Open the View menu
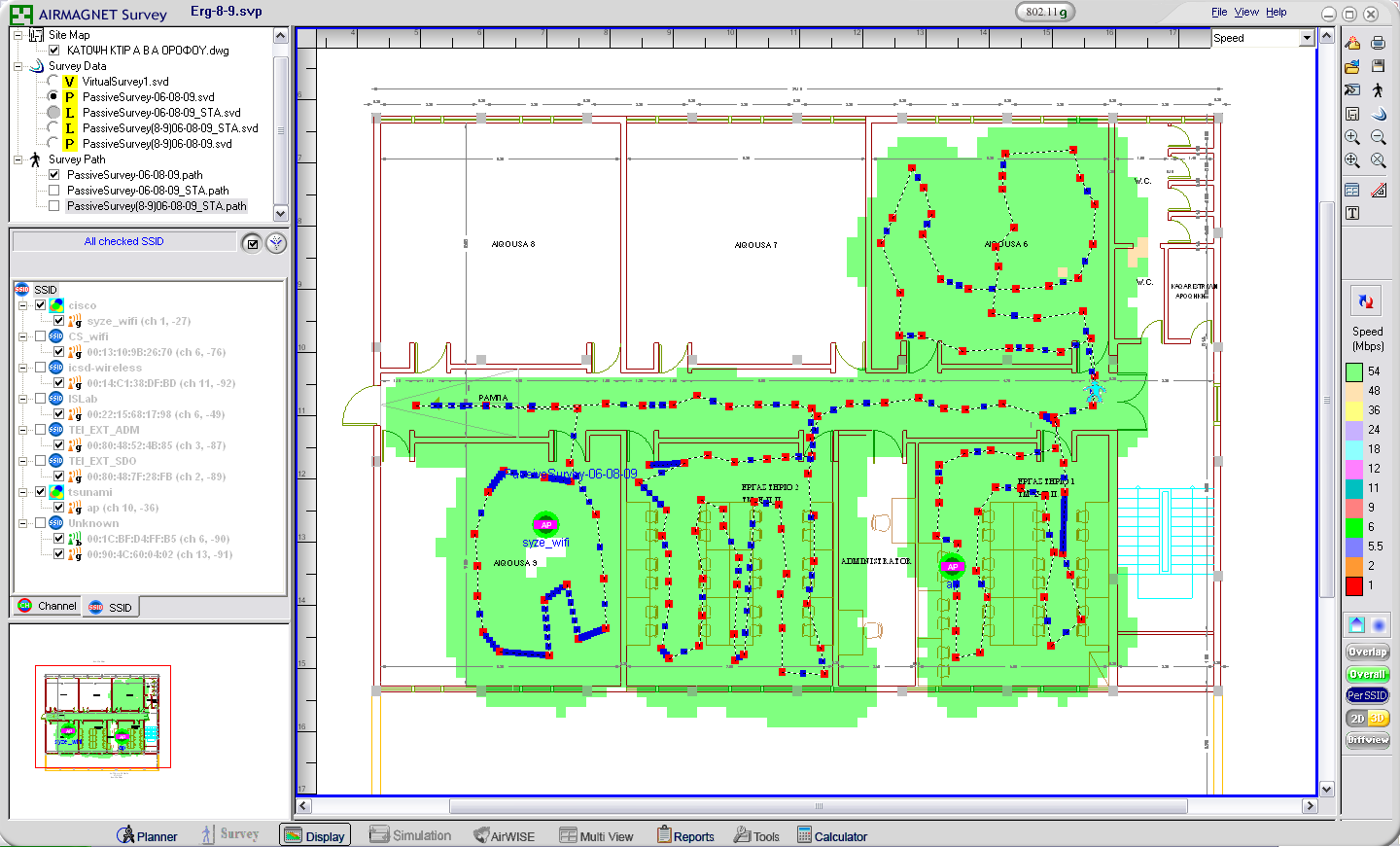The image size is (1400, 847). point(1246,13)
